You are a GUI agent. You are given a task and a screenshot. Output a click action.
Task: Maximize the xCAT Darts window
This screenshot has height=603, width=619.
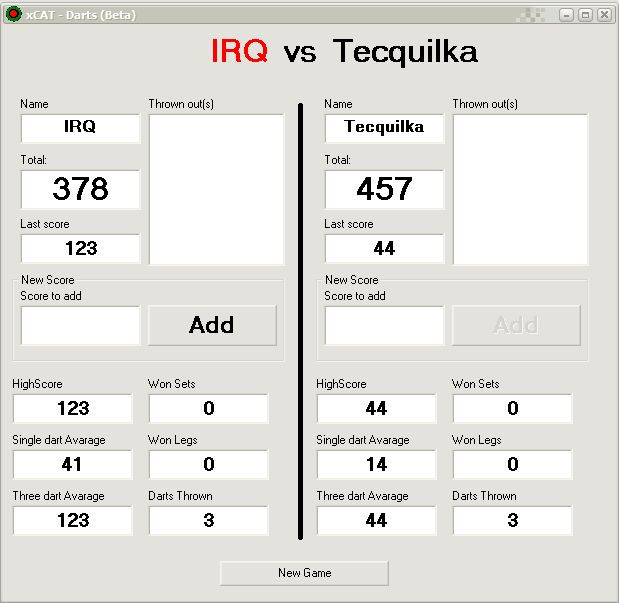585,15
